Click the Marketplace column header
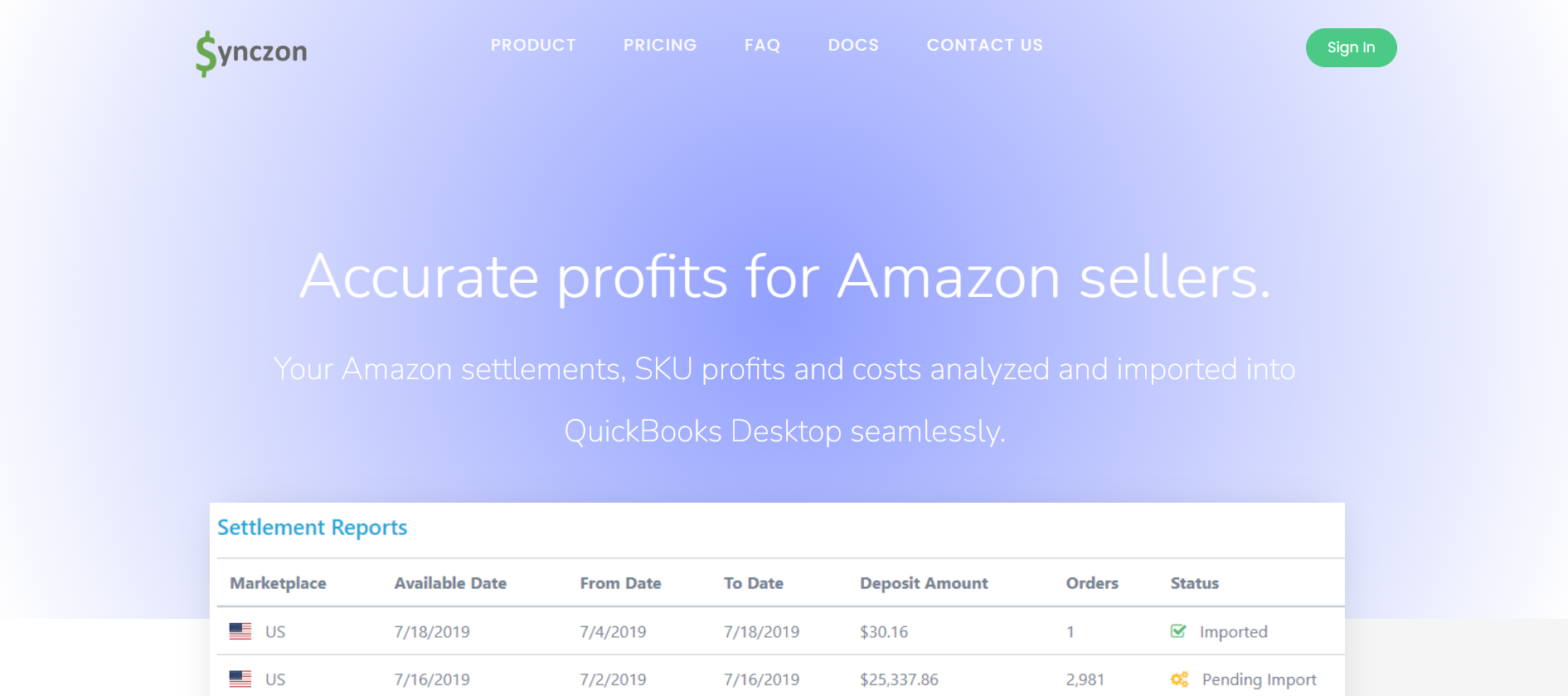 [x=278, y=583]
